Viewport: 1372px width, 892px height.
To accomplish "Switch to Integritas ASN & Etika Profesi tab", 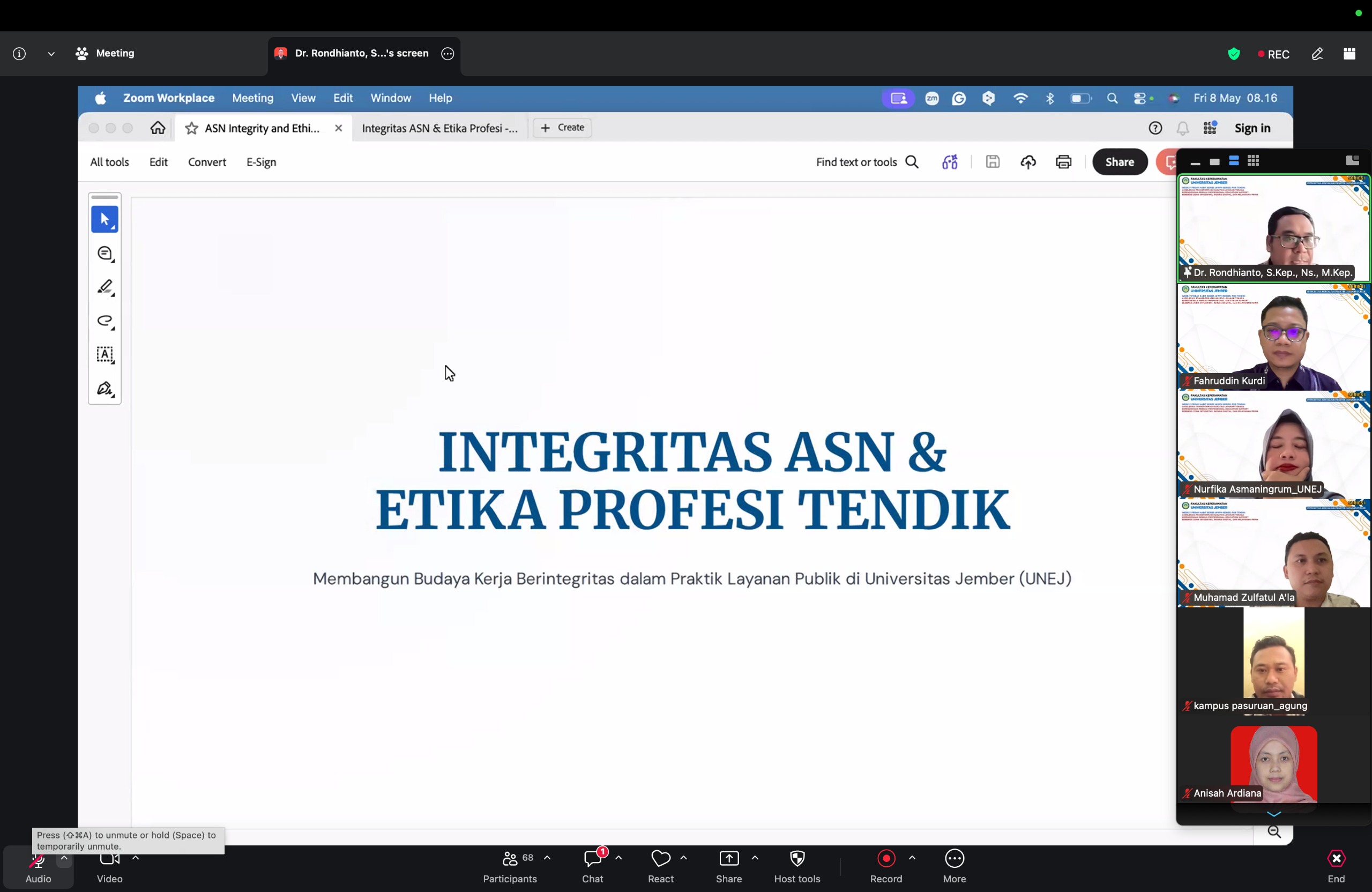I will tap(440, 128).
